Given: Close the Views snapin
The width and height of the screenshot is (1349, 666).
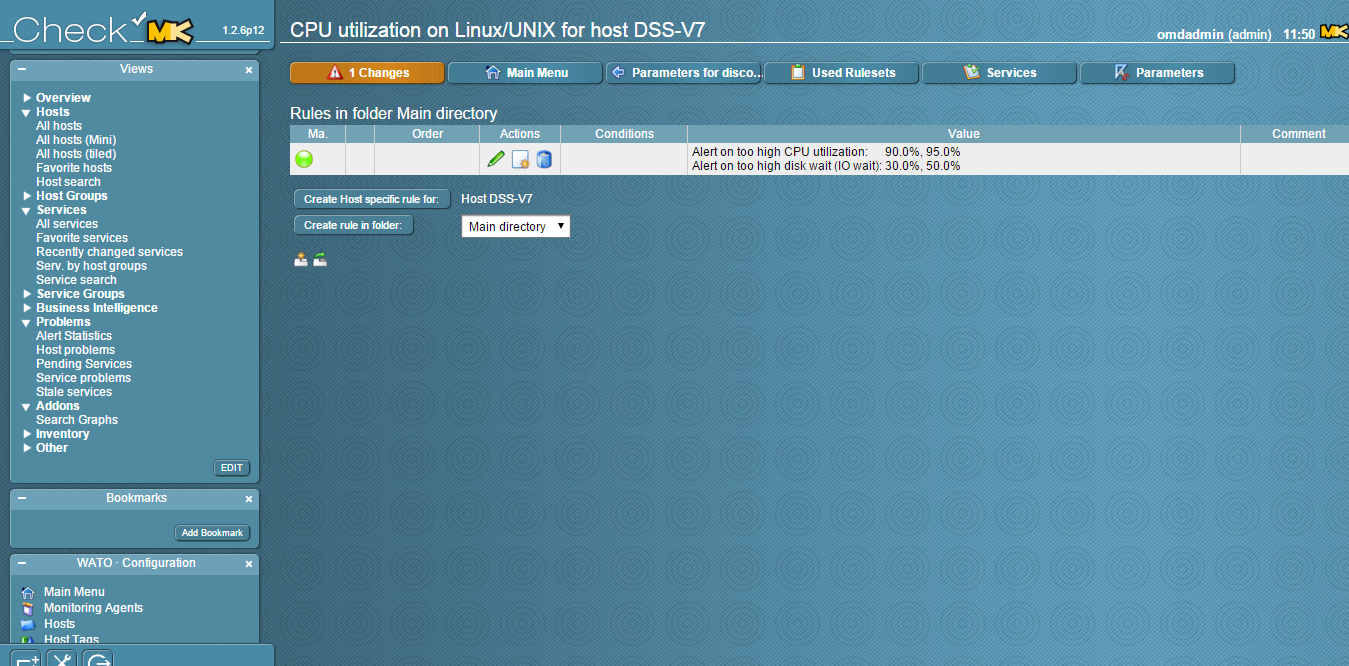Looking at the screenshot, I should point(249,70).
